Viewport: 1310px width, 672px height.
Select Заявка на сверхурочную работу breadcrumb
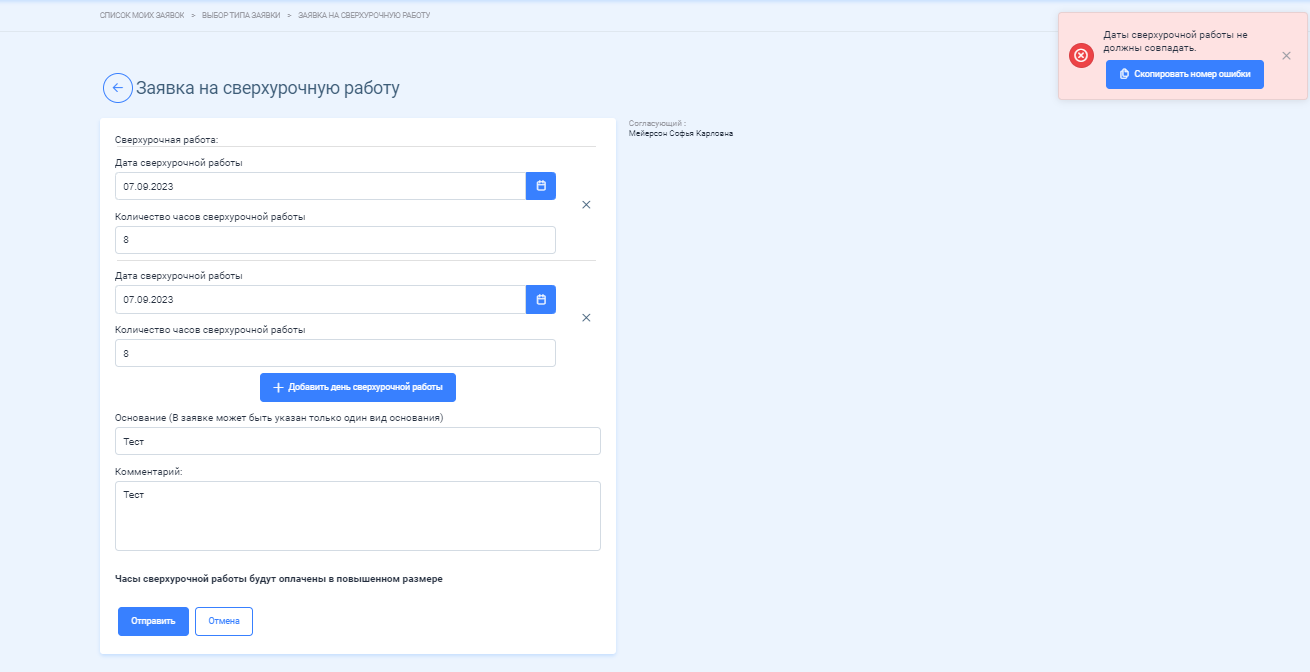pos(364,16)
